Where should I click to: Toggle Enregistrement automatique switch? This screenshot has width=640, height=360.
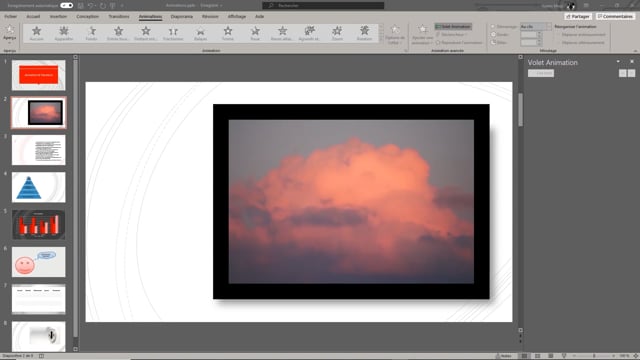coord(67,6)
